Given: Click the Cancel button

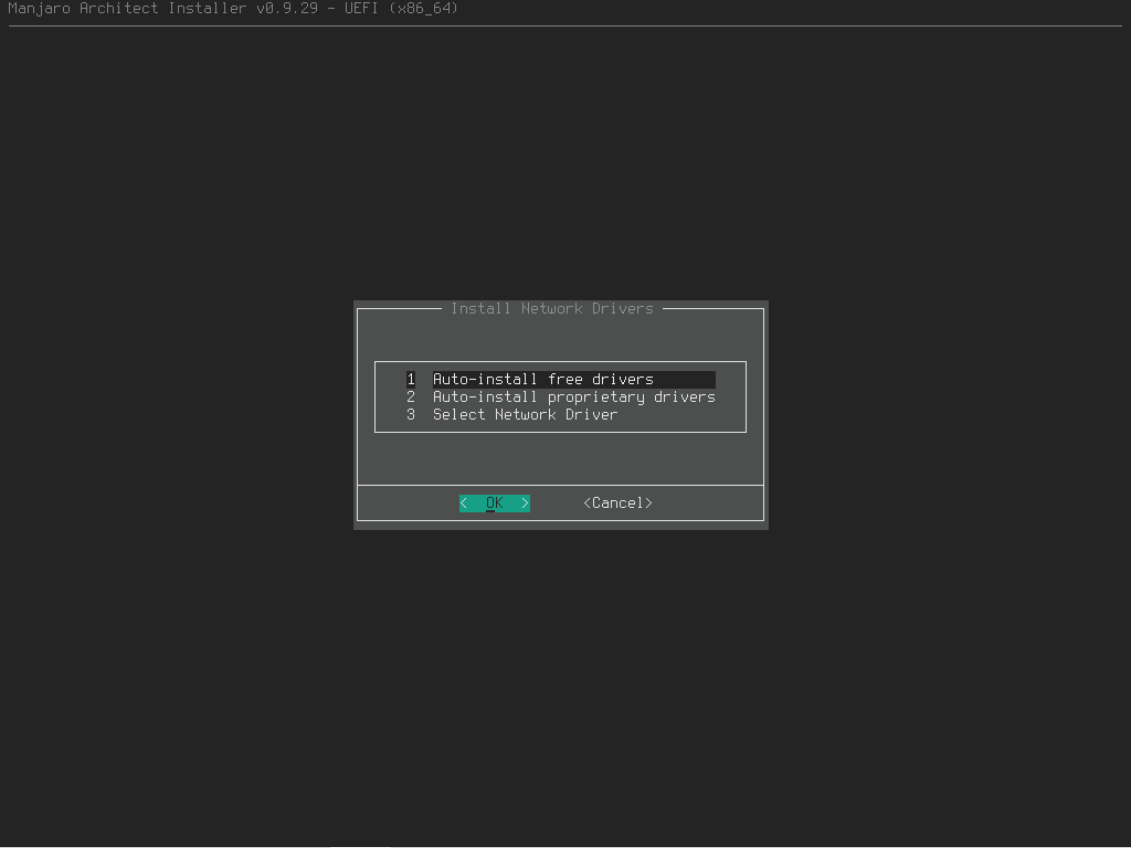Looking at the screenshot, I should 617,503.
